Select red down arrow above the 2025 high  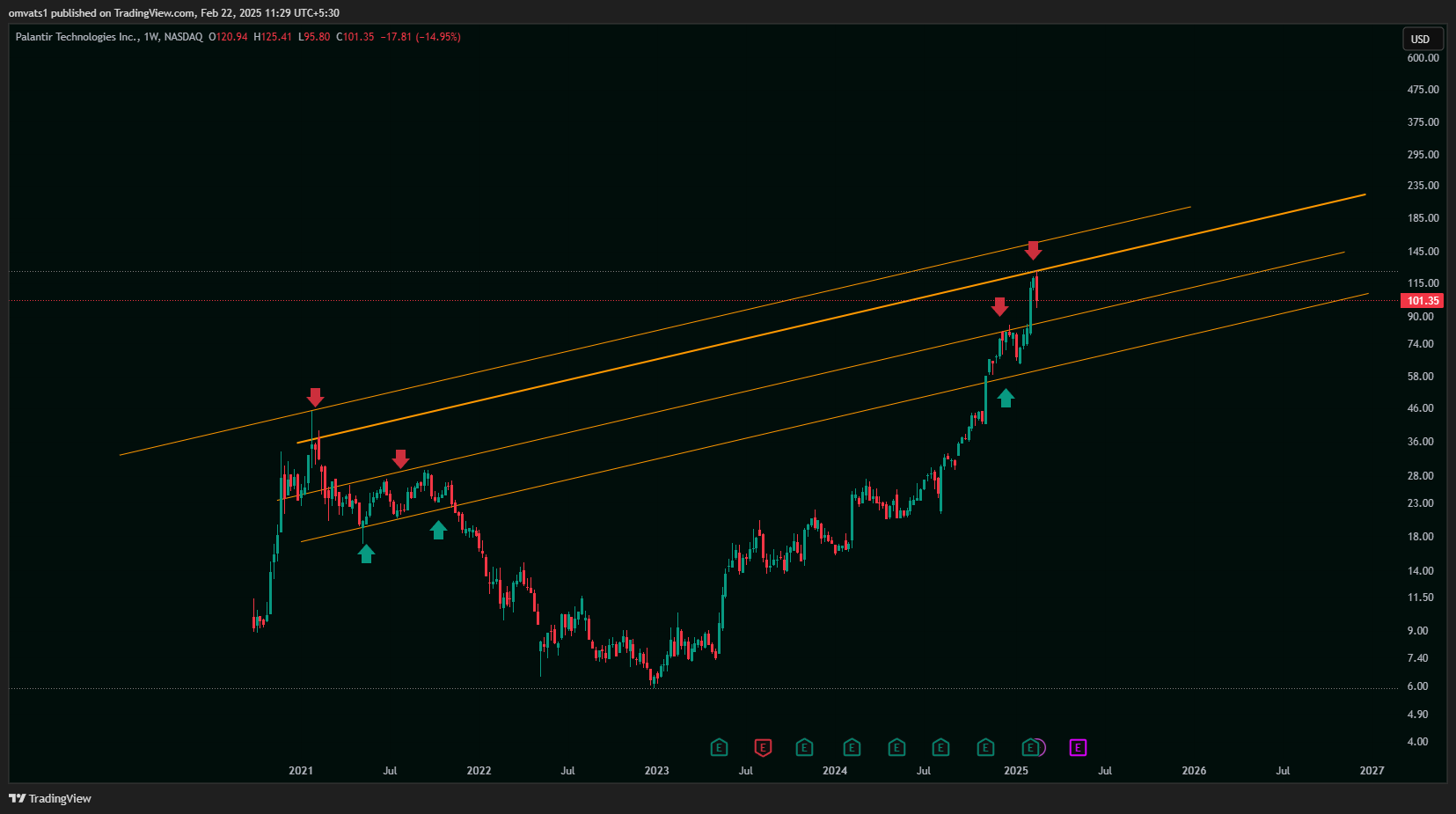click(1033, 250)
